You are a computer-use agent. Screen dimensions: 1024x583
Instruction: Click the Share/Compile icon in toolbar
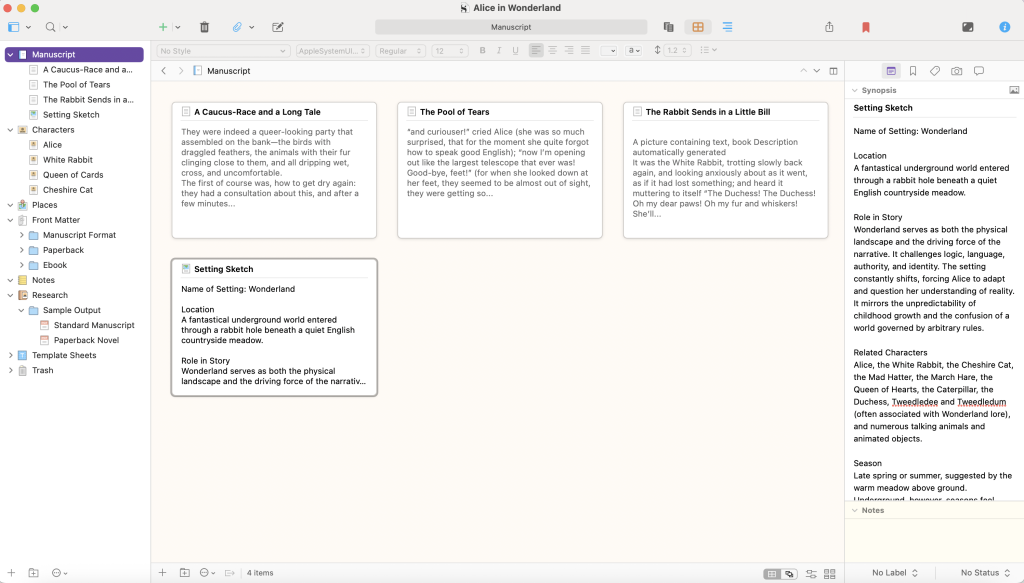pos(829,27)
